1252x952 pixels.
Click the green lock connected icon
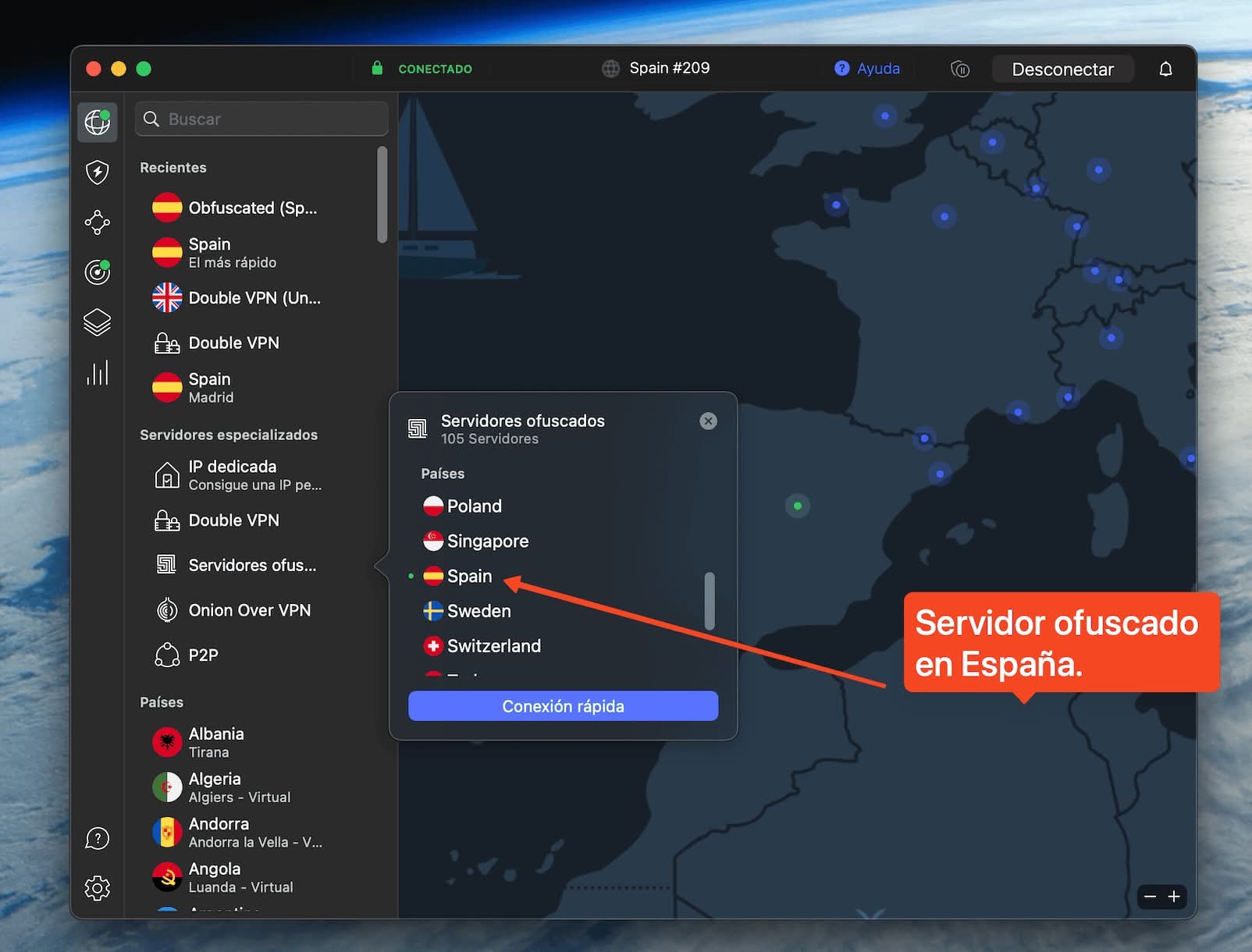377,68
